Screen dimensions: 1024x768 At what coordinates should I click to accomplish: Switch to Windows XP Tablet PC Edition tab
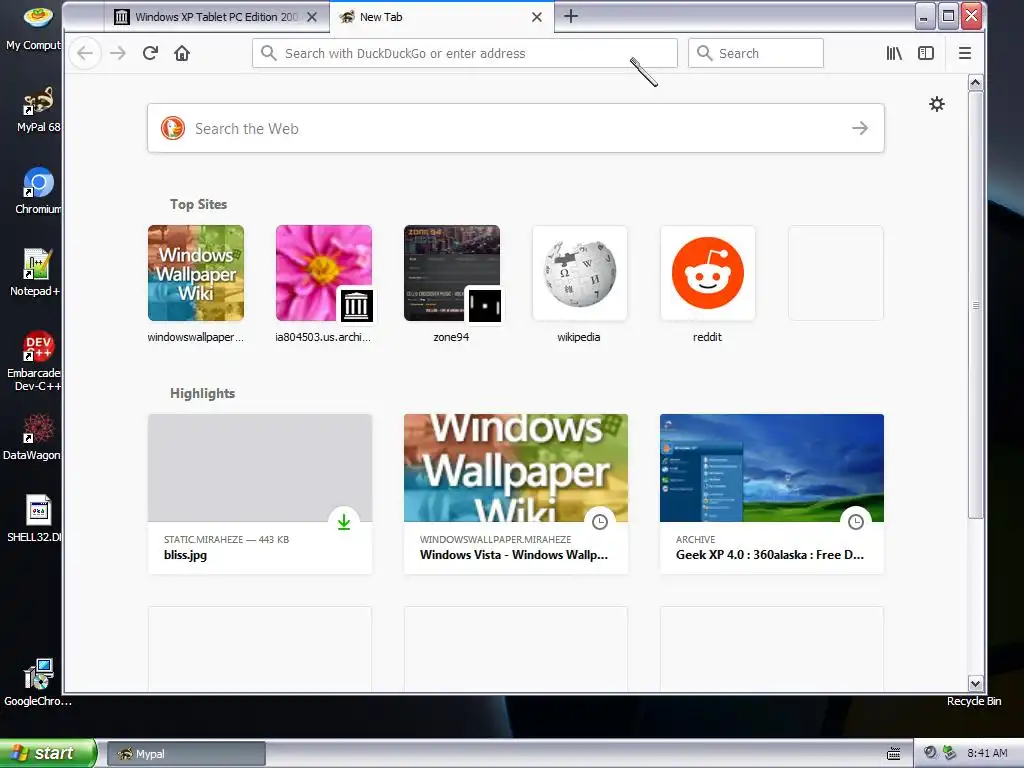pos(216,17)
